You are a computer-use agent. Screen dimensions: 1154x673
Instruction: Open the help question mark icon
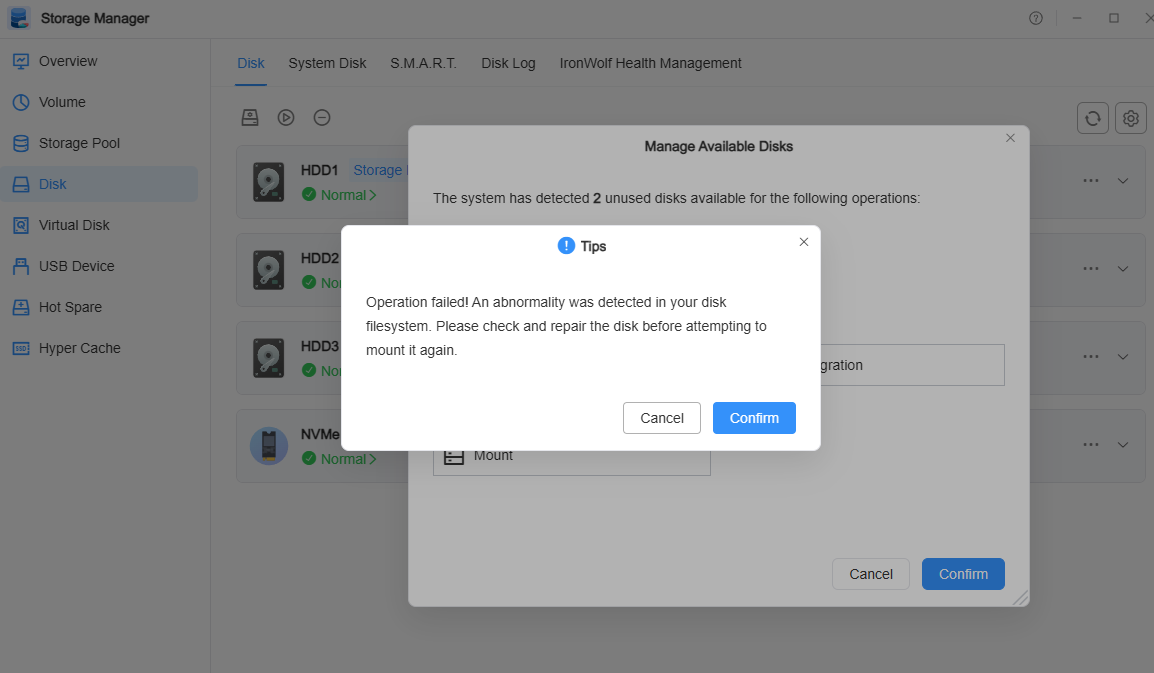(1036, 18)
